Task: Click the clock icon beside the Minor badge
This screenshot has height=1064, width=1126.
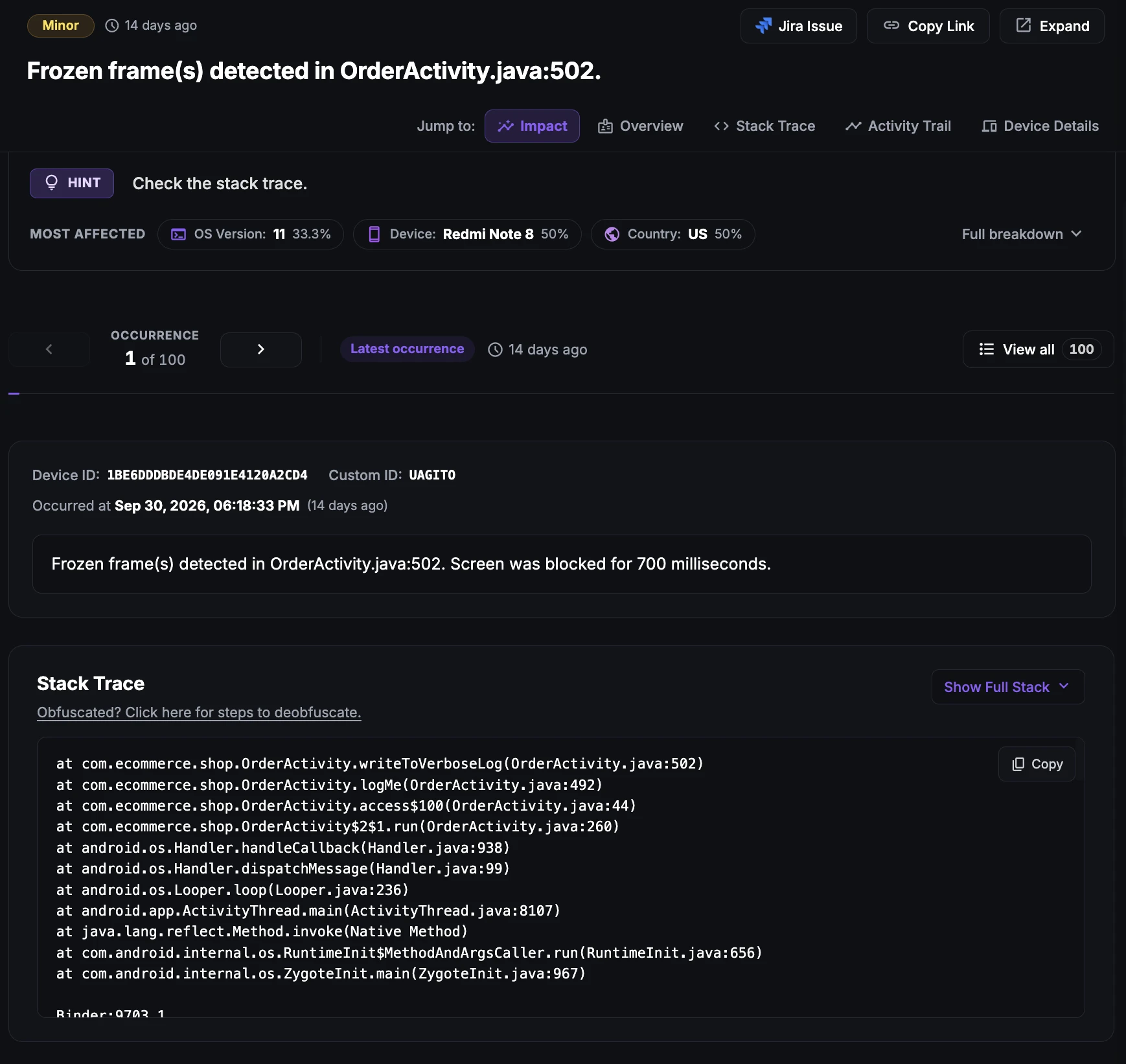Action: (112, 25)
